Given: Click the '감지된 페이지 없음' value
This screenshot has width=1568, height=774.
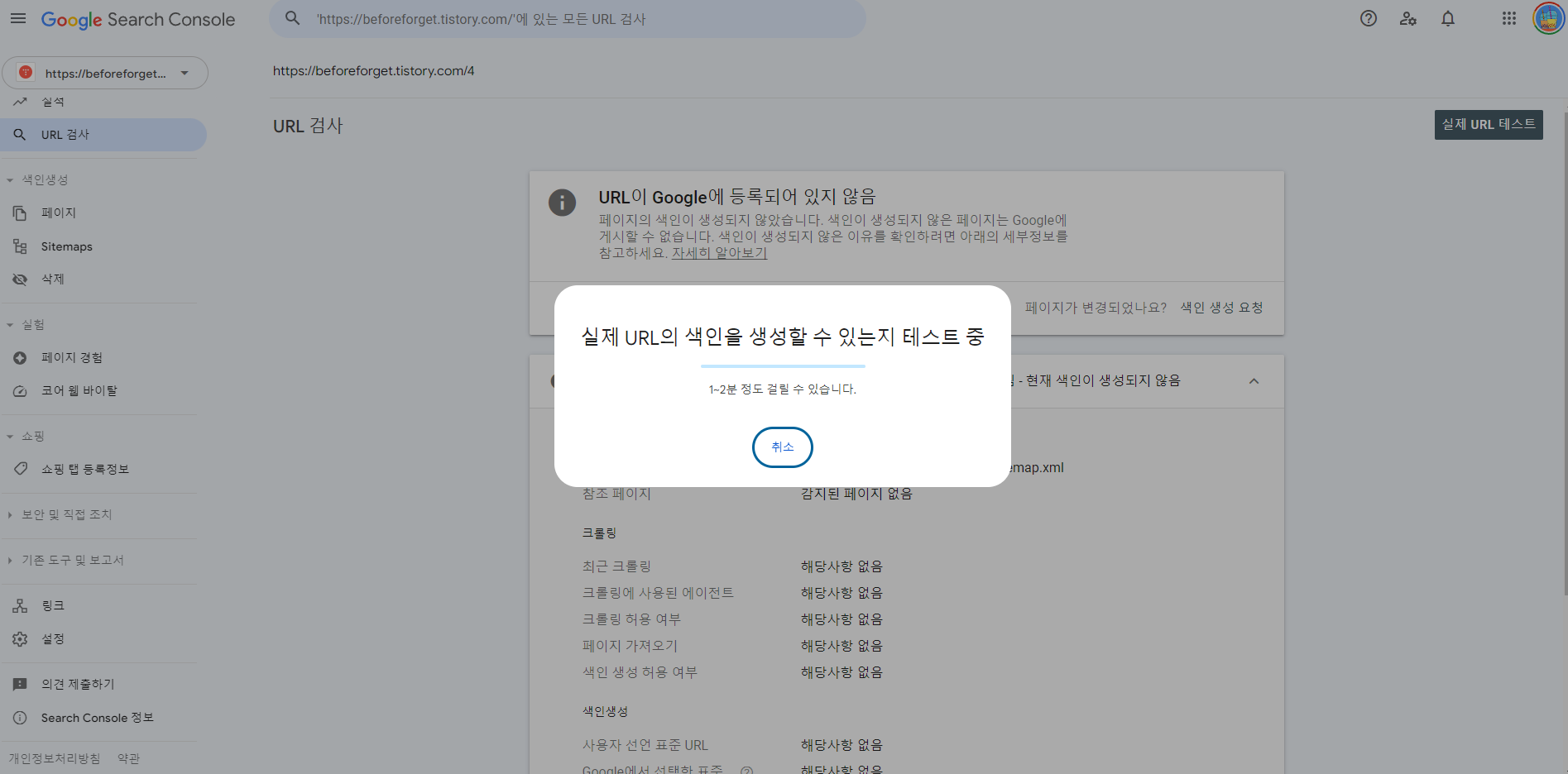Looking at the screenshot, I should tap(856, 494).
